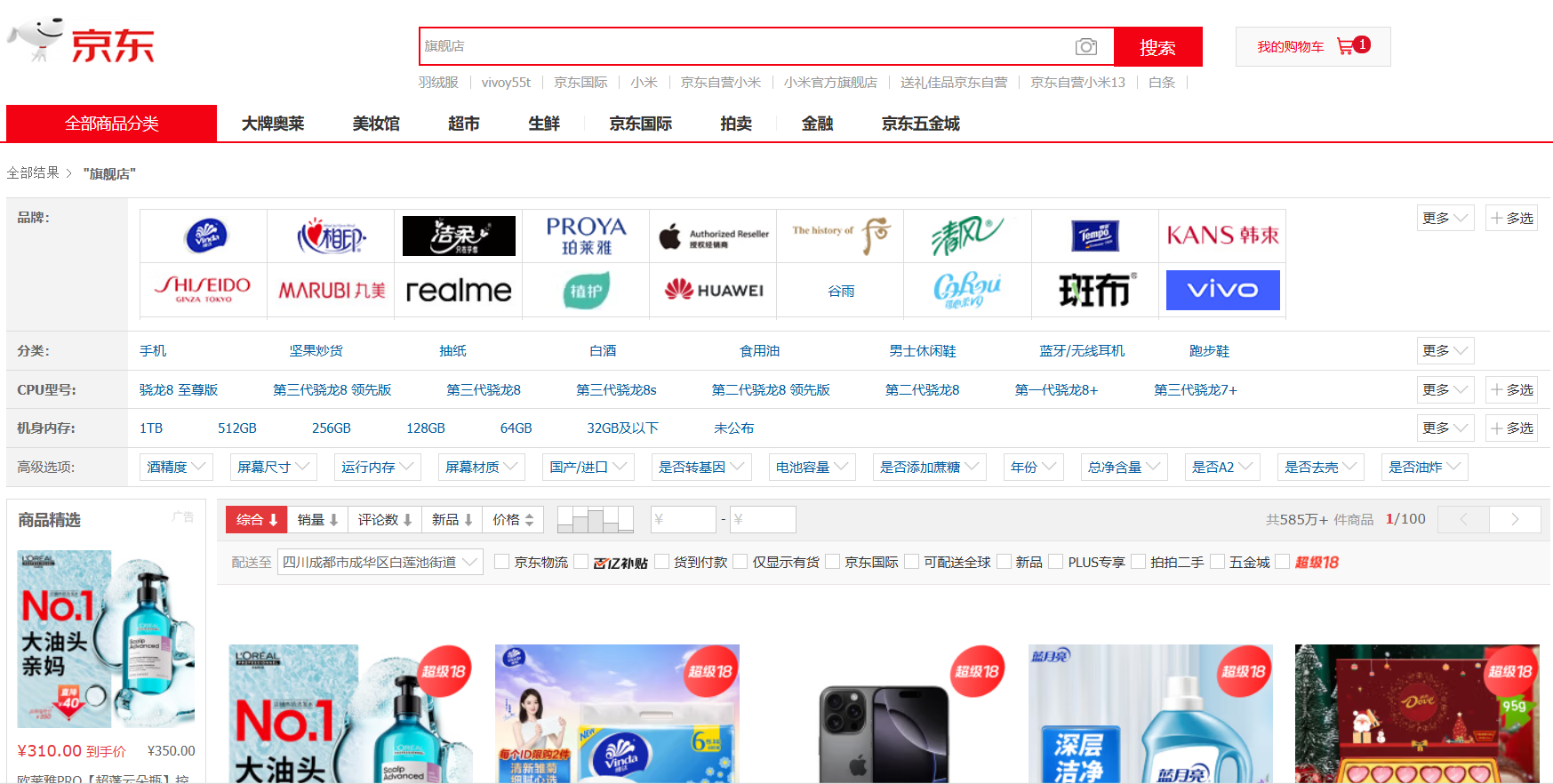Open the 屏幕尺寸 dropdown
The height and width of the screenshot is (784, 1553).
click(273, 467)
